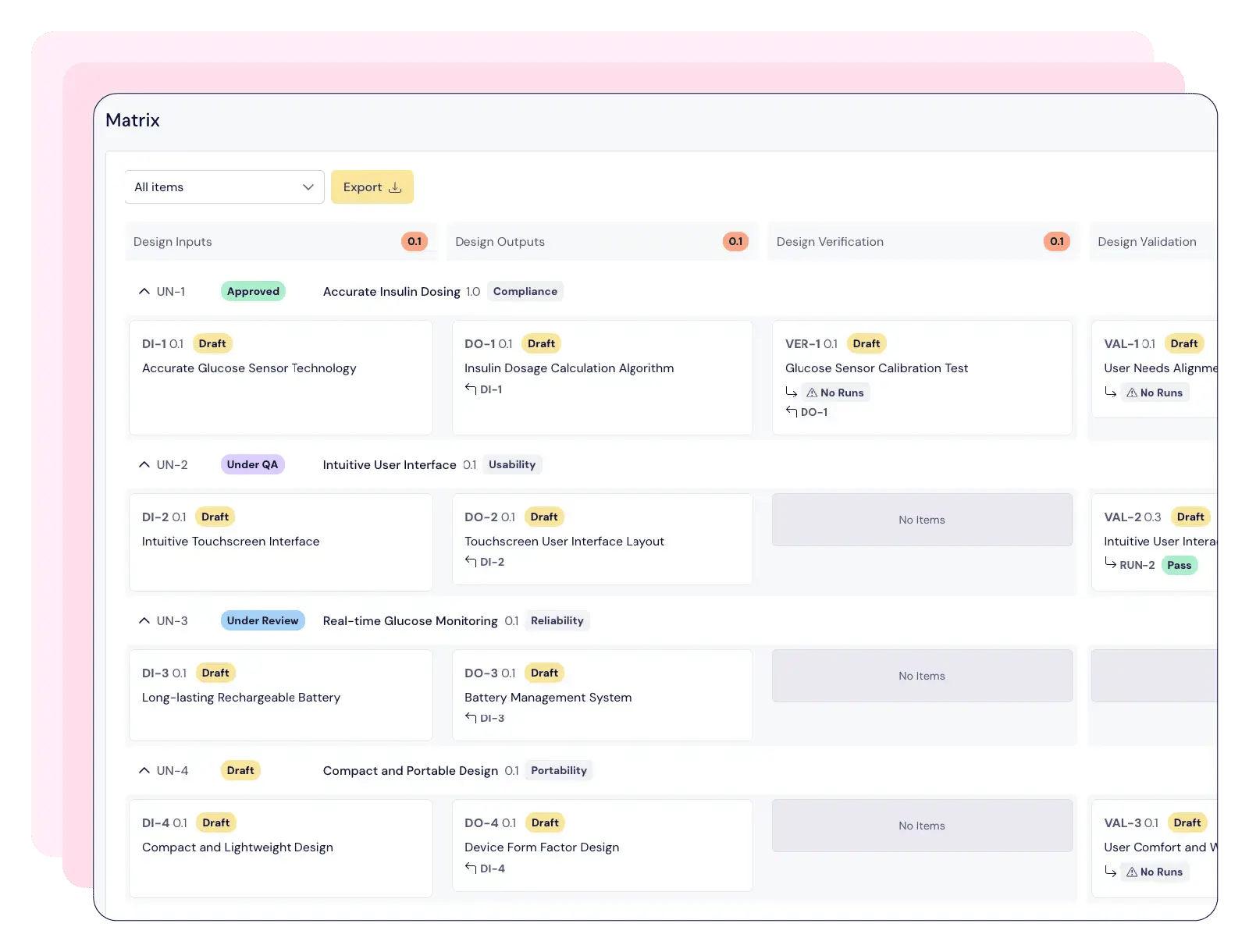Open Compact and Portable Design title
Viewport: 1249px width, 952px height.
411,770
